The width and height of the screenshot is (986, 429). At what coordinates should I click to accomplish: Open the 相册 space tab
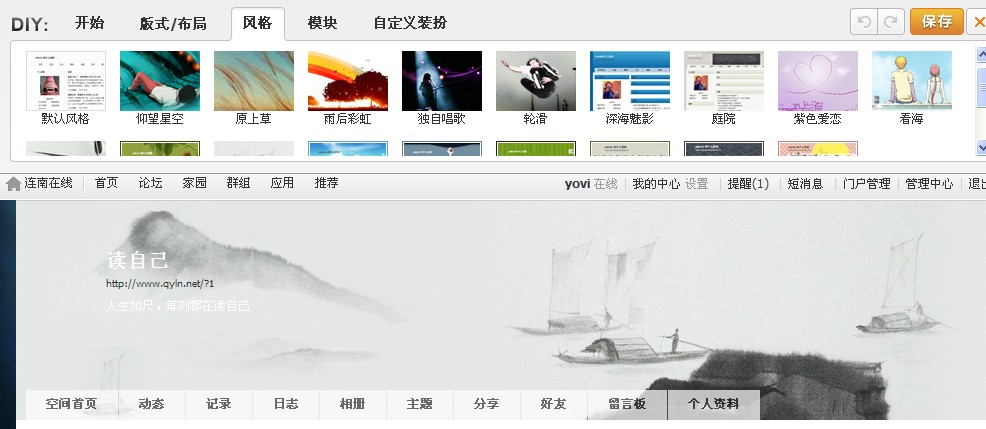coord(353,404)
